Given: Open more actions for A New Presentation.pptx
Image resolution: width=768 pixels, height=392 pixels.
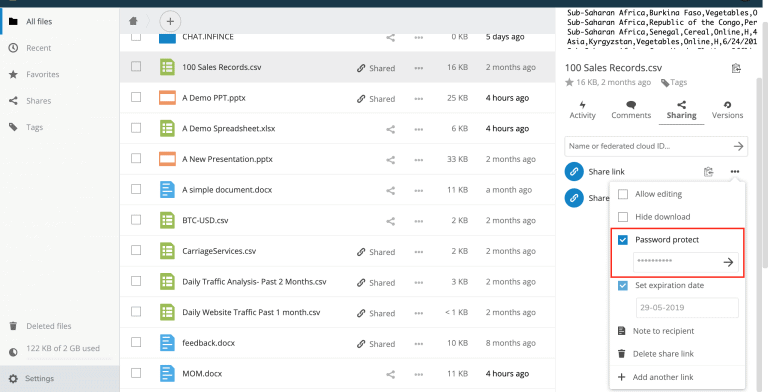Looking at the screenshot, I should 418,160.
